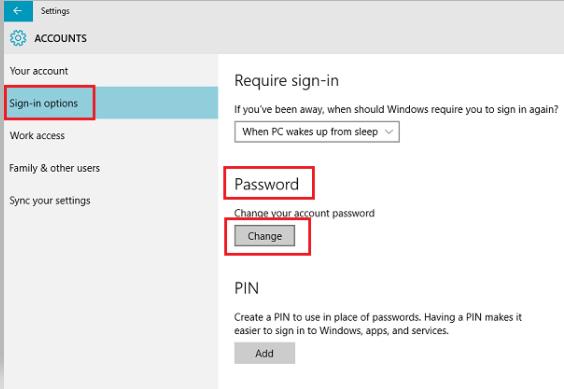Click the Password section heading
564x389 pixels.
pos(267,184)
